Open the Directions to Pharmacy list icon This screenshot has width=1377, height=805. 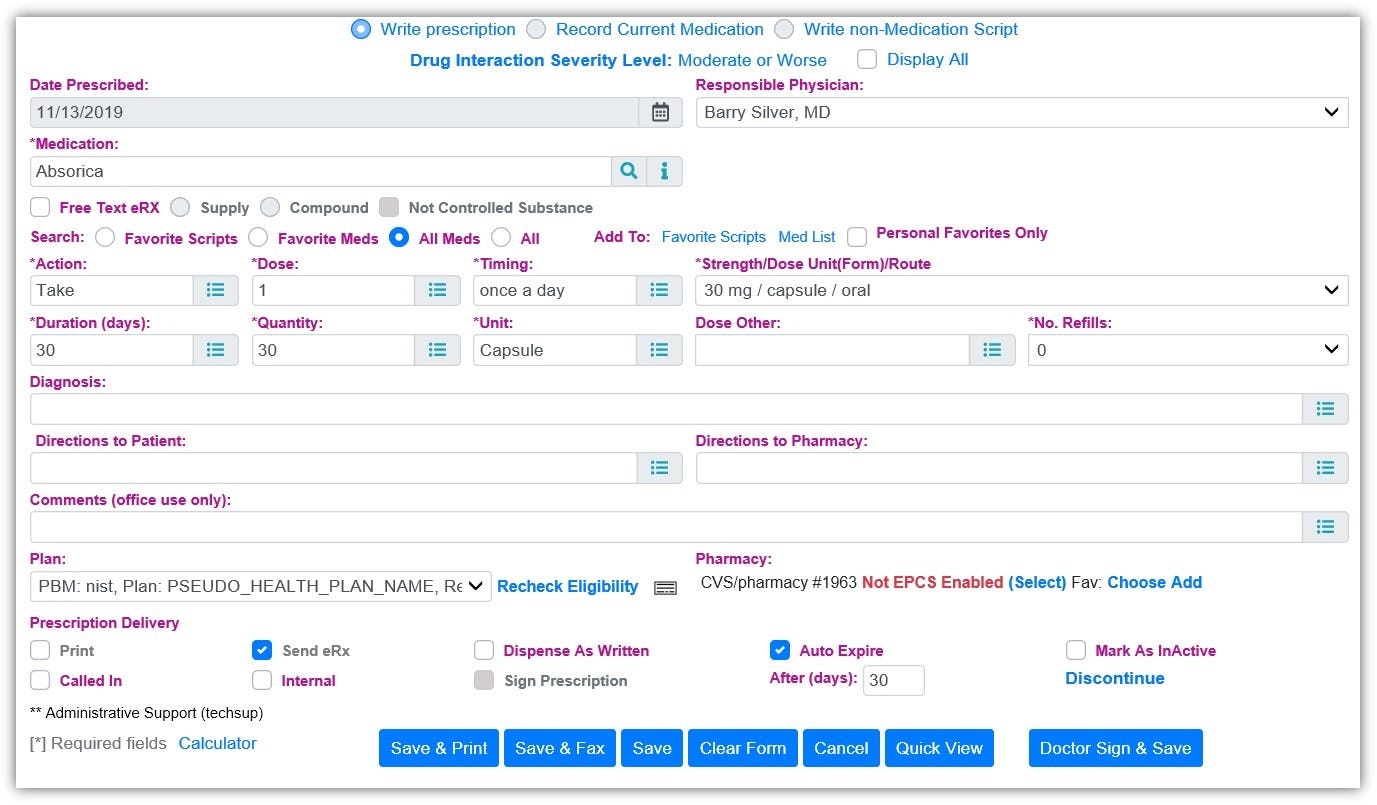[1325, 467]
